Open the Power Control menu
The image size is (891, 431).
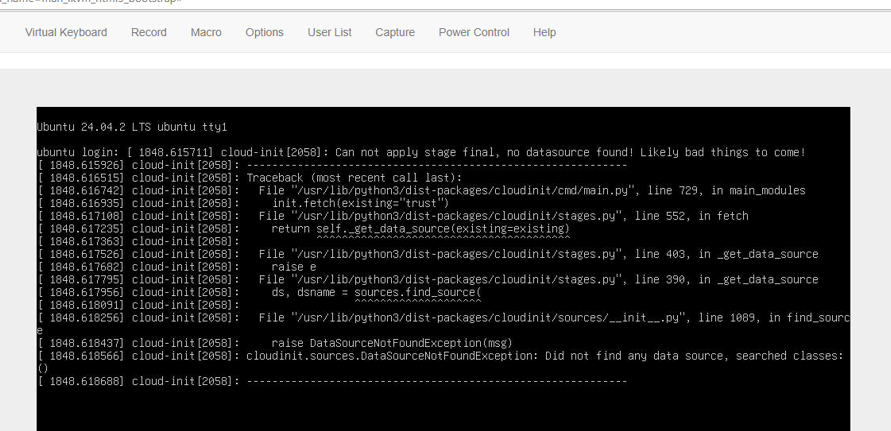click(x=474, y=32)
